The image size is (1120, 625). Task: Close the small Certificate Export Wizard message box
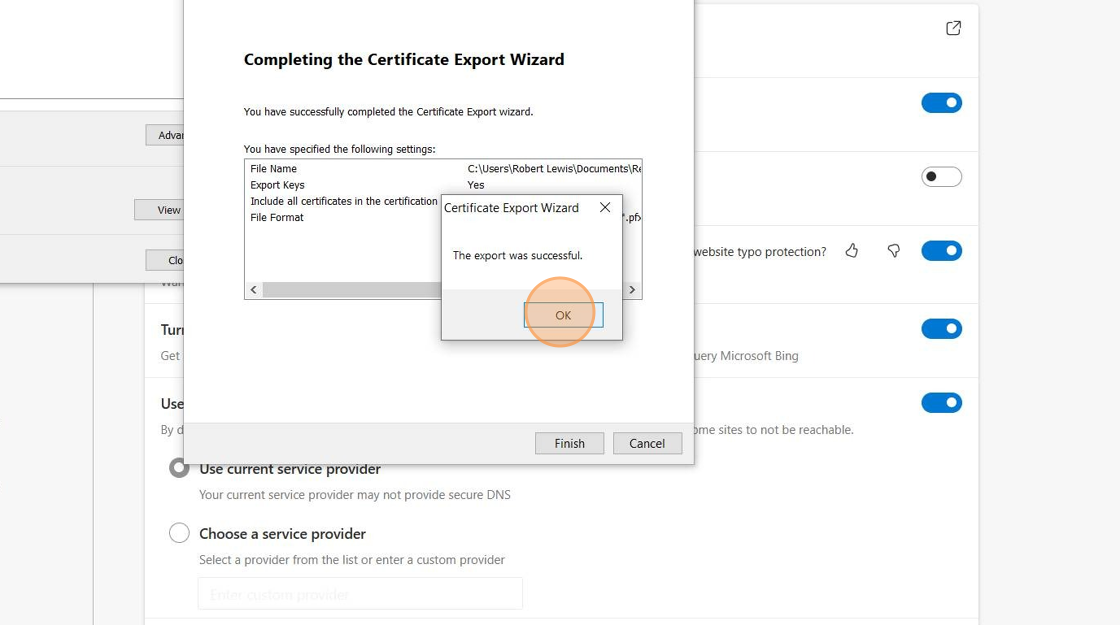pyautogui.click(x=605, y=208)
